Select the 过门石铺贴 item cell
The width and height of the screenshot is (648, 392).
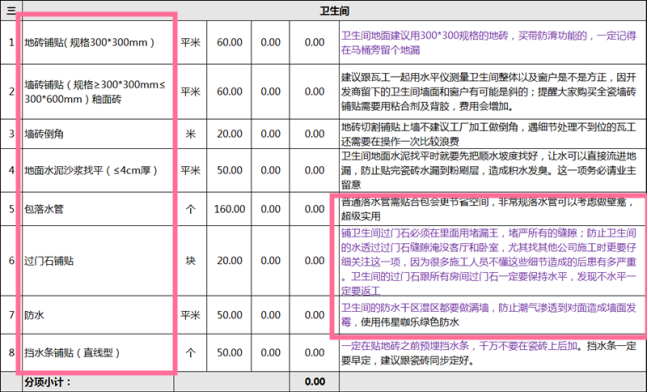98,261
